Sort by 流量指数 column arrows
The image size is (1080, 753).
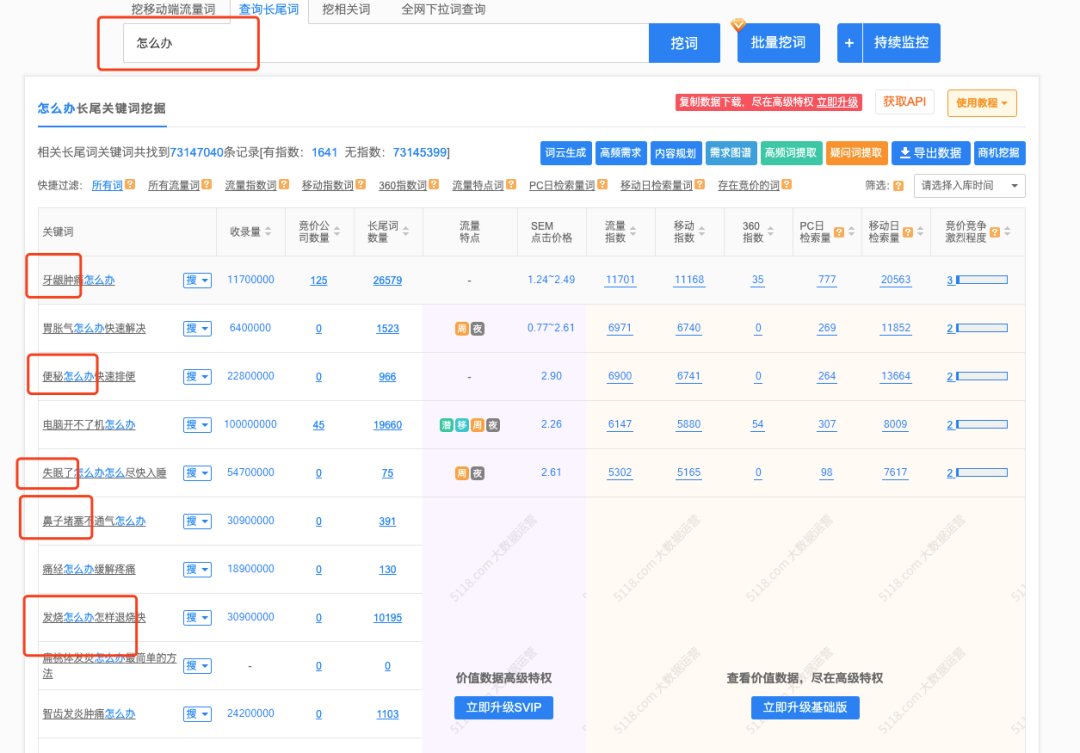(632, 231)
